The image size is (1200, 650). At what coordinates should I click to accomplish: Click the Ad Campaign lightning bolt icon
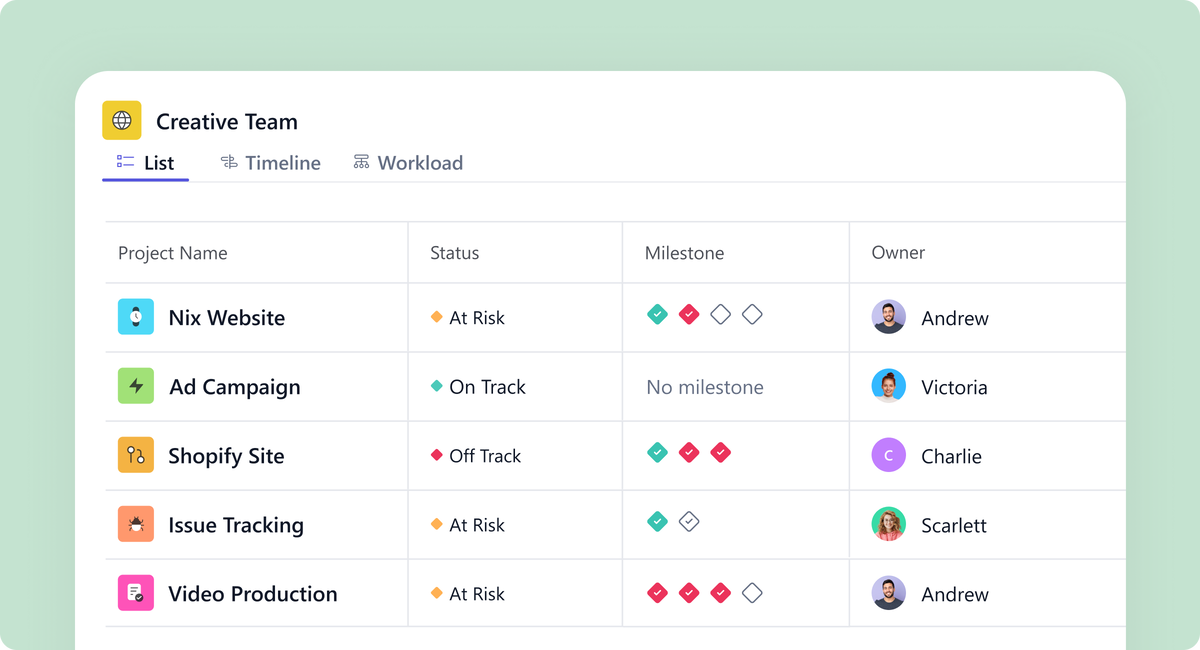point(136,386)
